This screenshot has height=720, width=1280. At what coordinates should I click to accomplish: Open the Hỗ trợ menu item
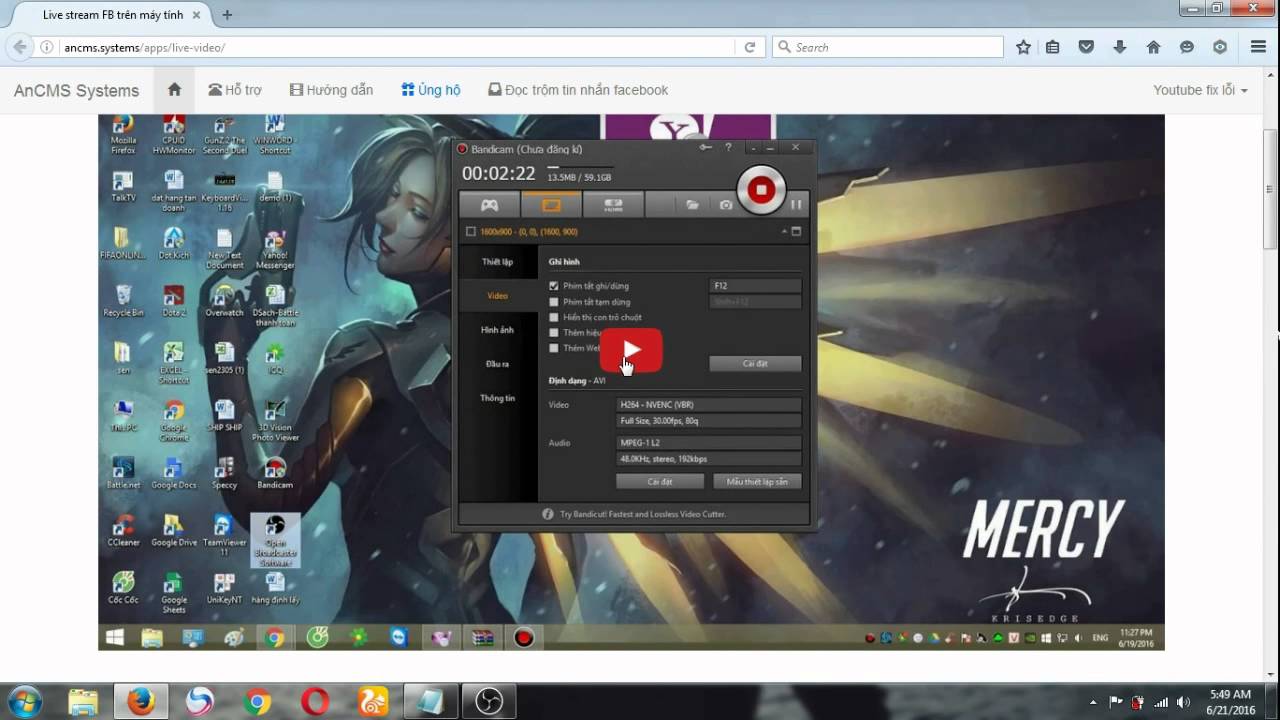click(234, 90)
